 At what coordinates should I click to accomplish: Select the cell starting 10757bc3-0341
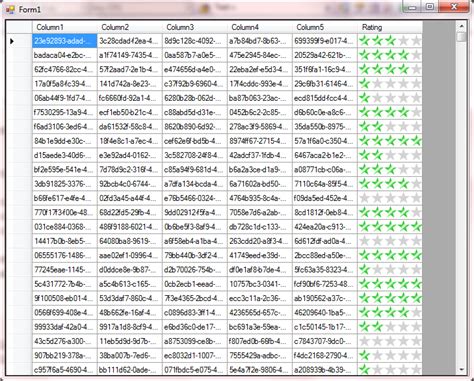click(260, 284)
